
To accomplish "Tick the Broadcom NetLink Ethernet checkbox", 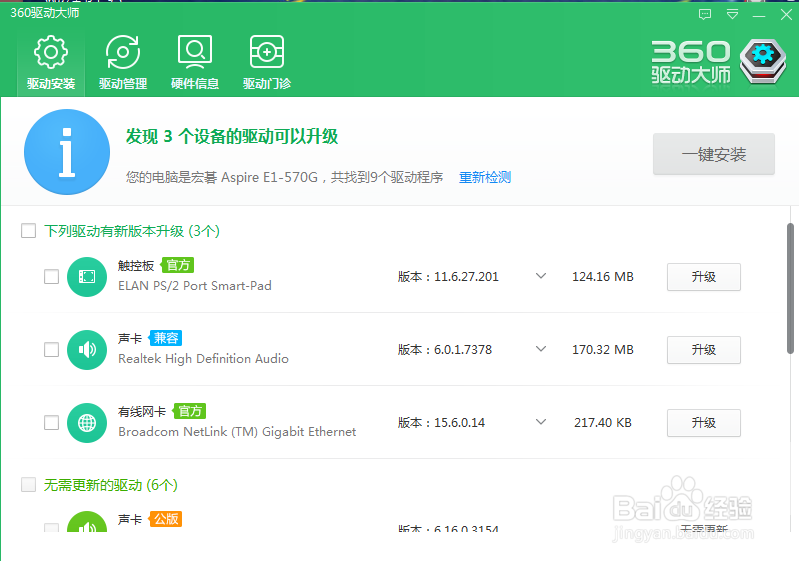I will point(51,422).
